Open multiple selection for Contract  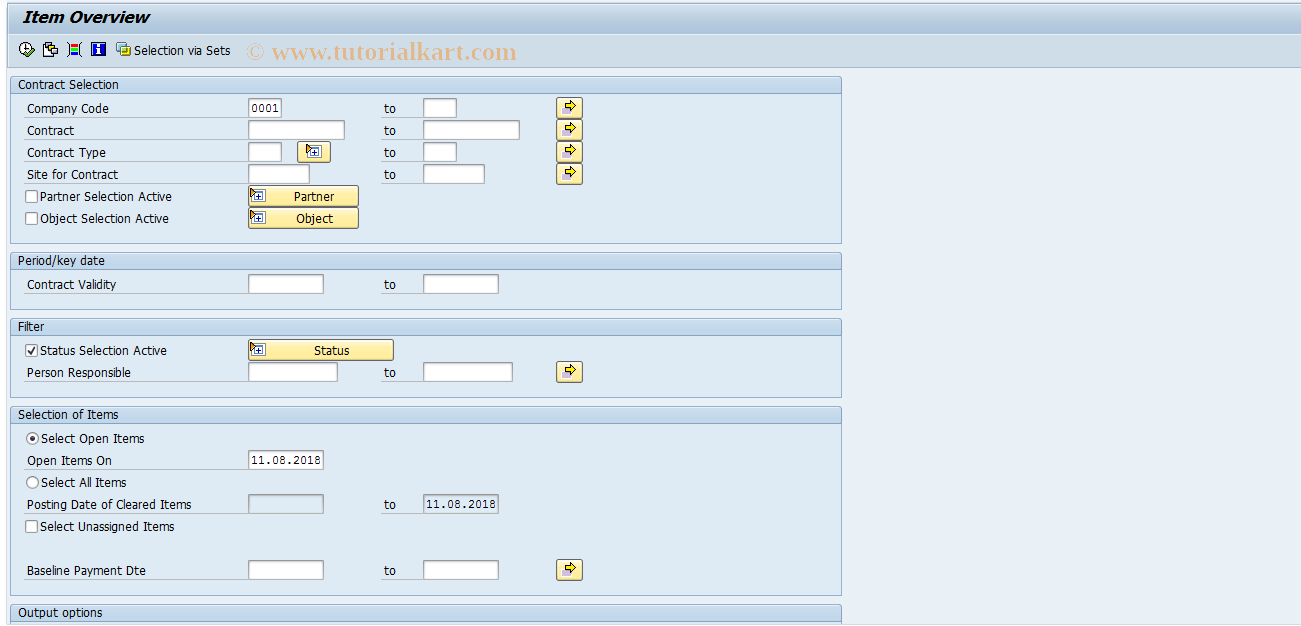569,129
